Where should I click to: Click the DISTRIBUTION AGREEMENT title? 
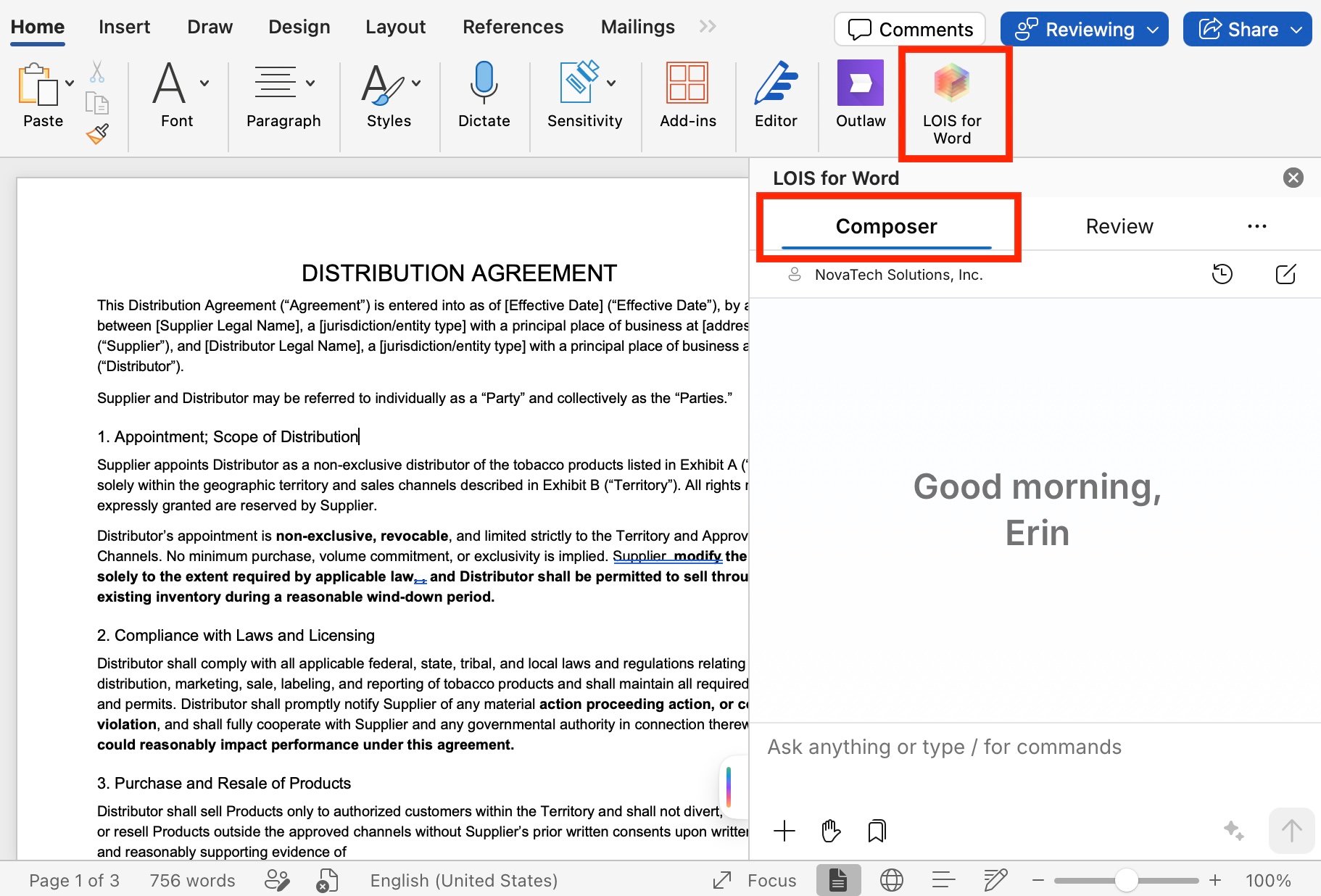point(459,273)
